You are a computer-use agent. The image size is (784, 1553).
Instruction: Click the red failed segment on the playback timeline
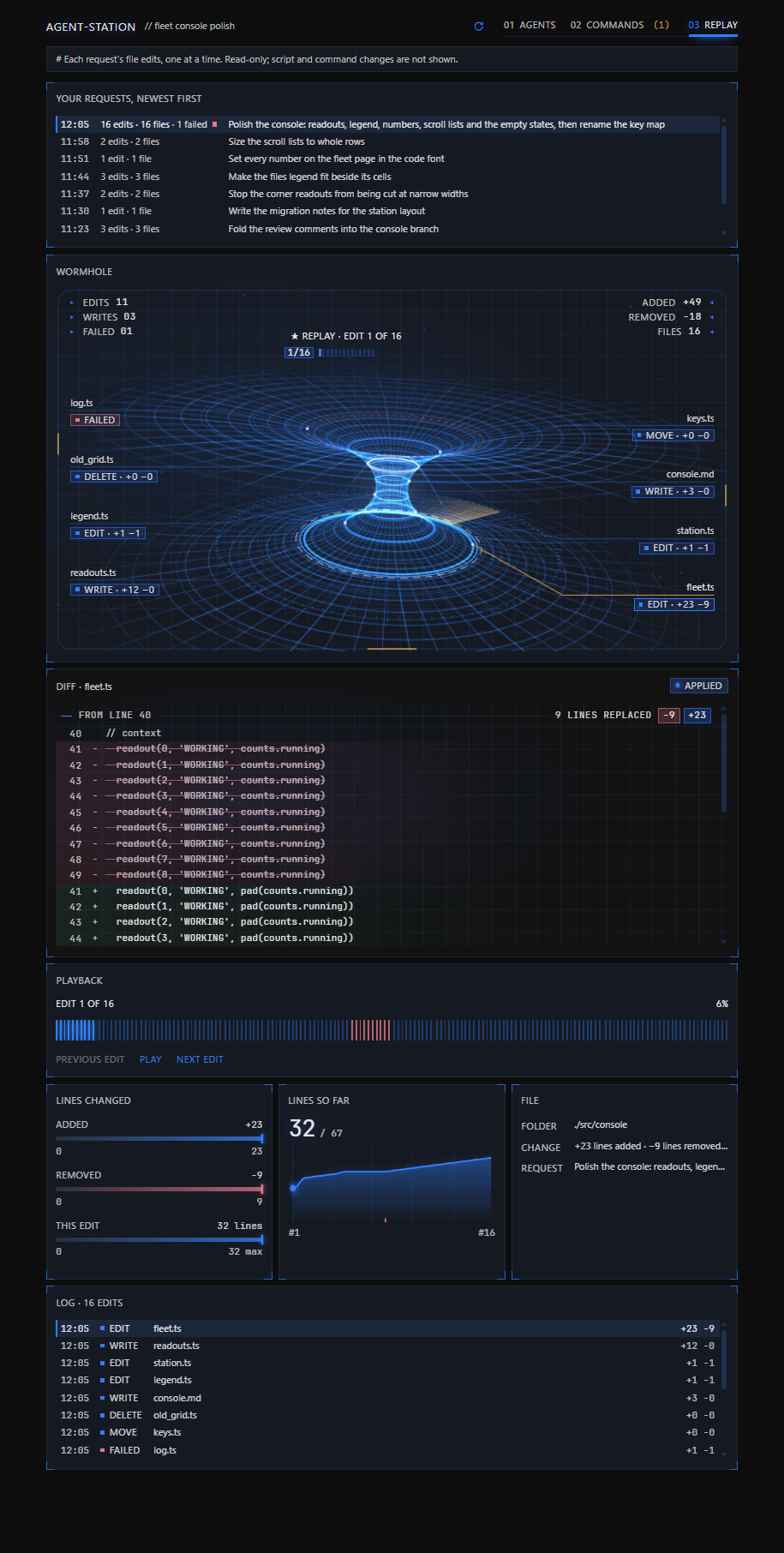370,1030
